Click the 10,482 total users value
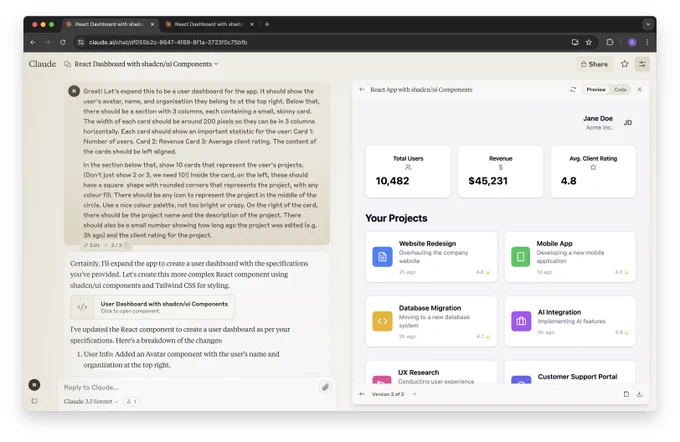This screenshot has width=680, height=442. [392, 181]
